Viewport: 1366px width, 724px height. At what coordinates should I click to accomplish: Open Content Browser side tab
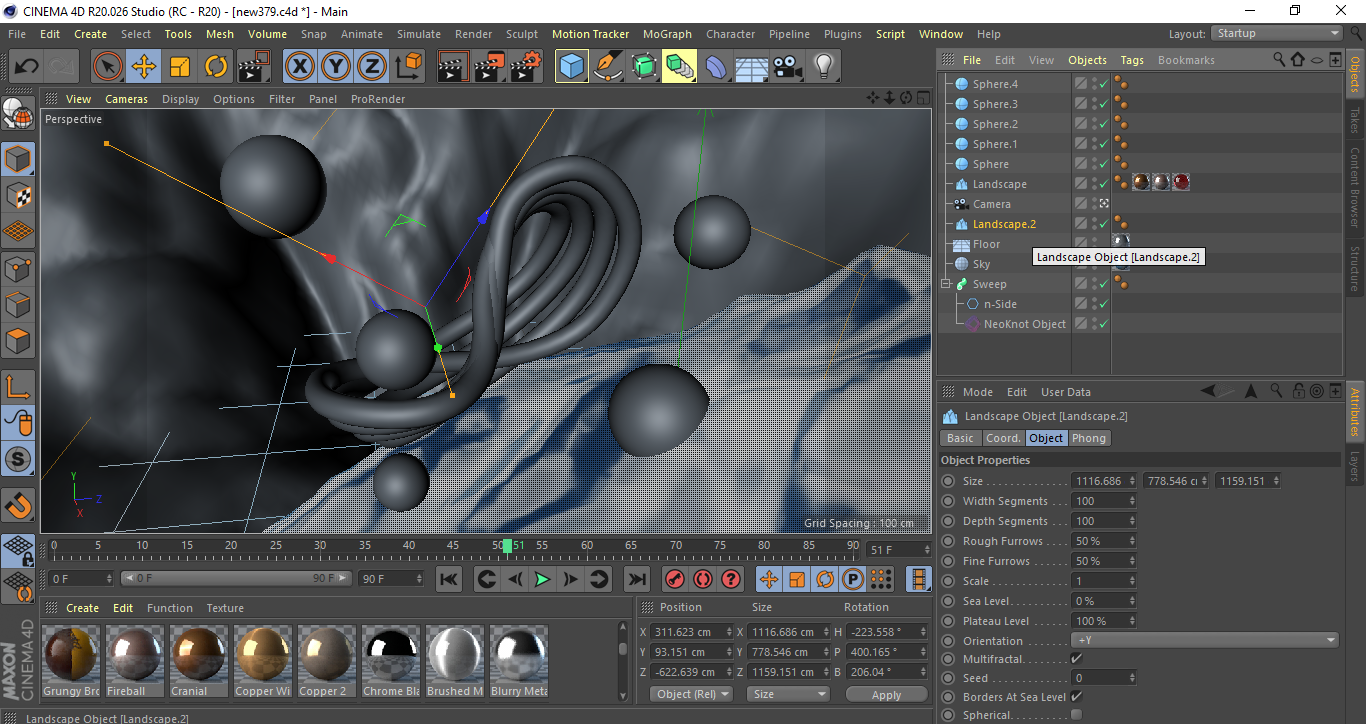point(1355,187)
